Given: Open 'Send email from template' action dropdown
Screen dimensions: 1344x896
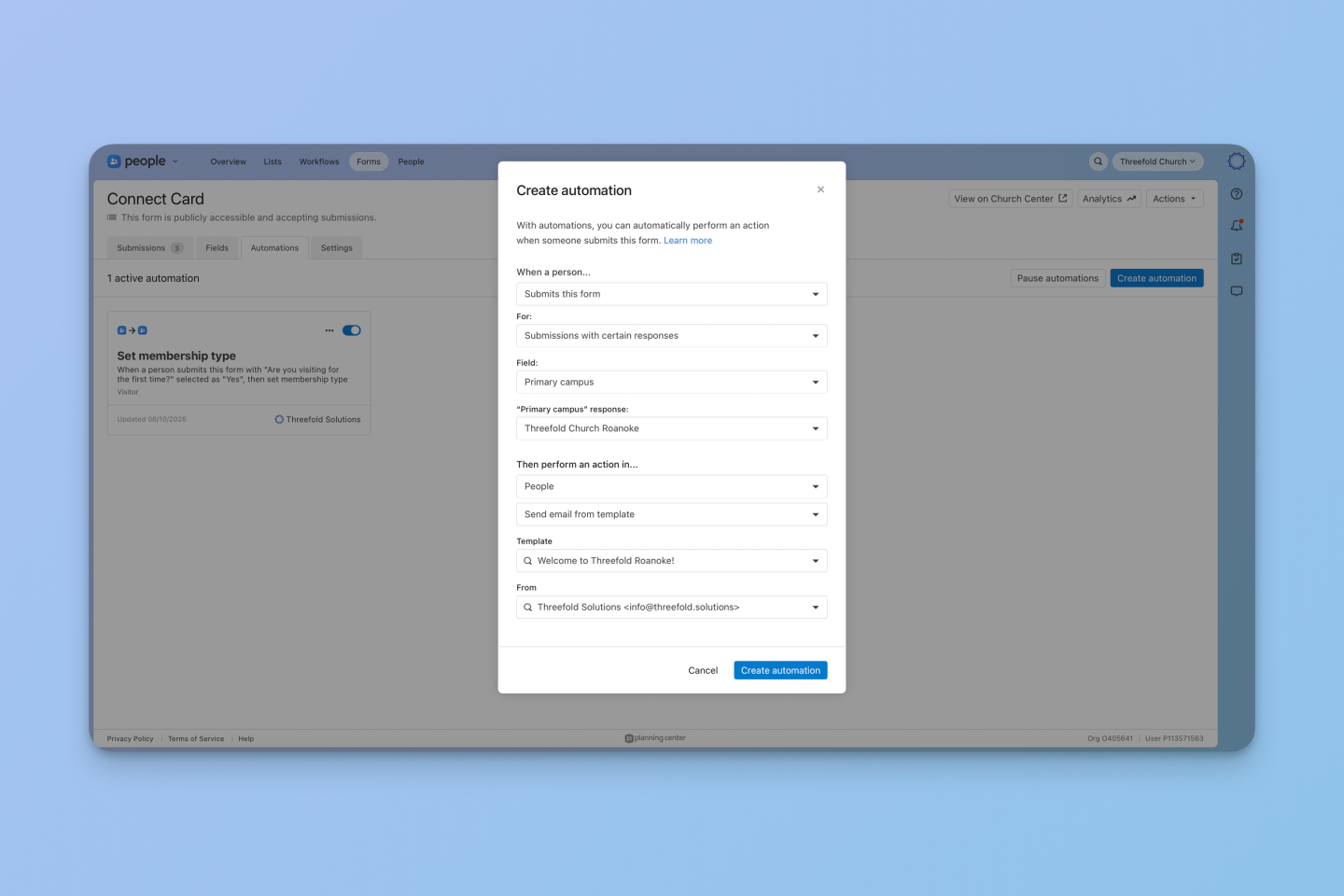Looking at the screenshot, I should point(672,514).
